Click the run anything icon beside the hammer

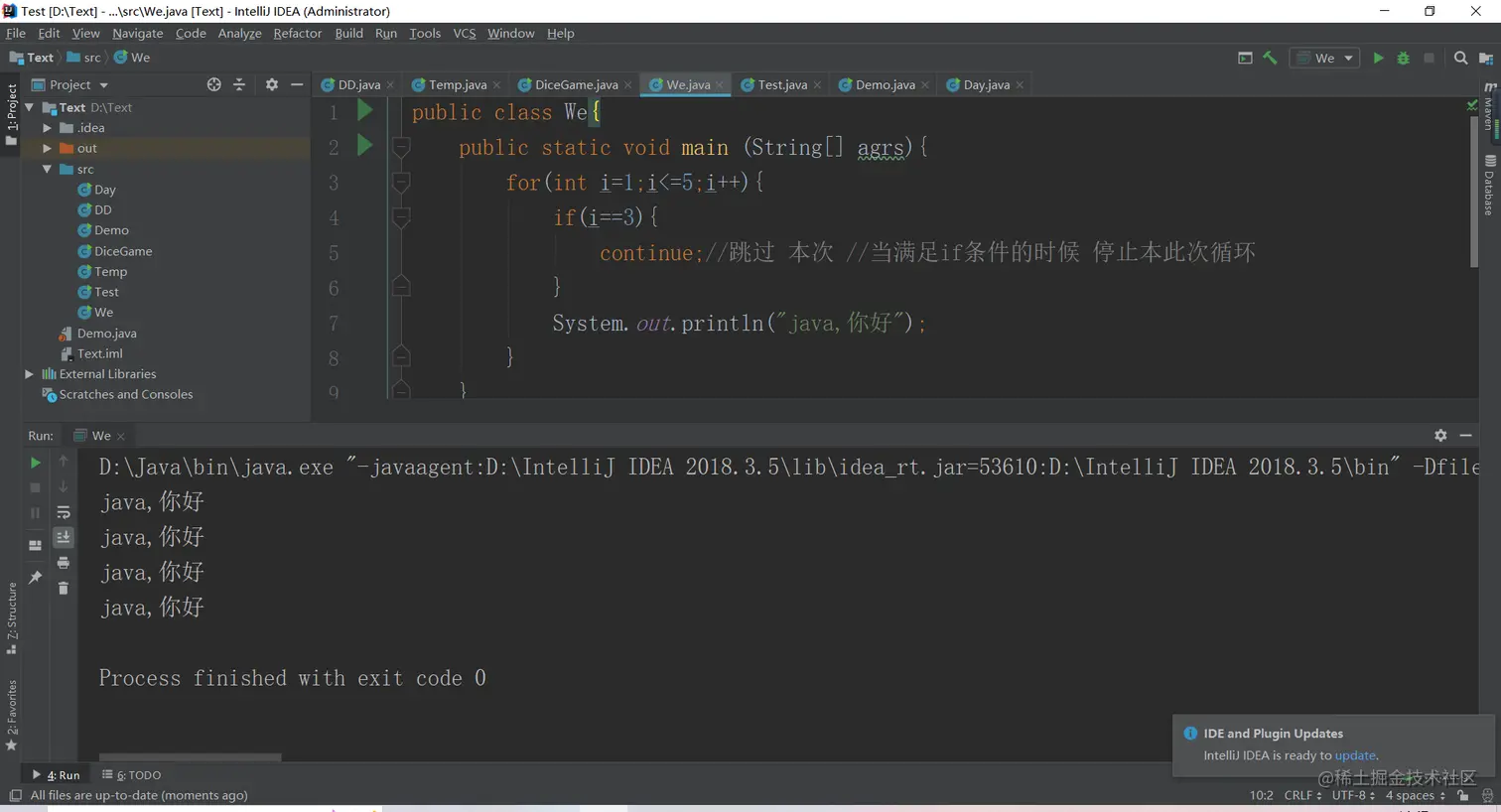(1245, 59)
